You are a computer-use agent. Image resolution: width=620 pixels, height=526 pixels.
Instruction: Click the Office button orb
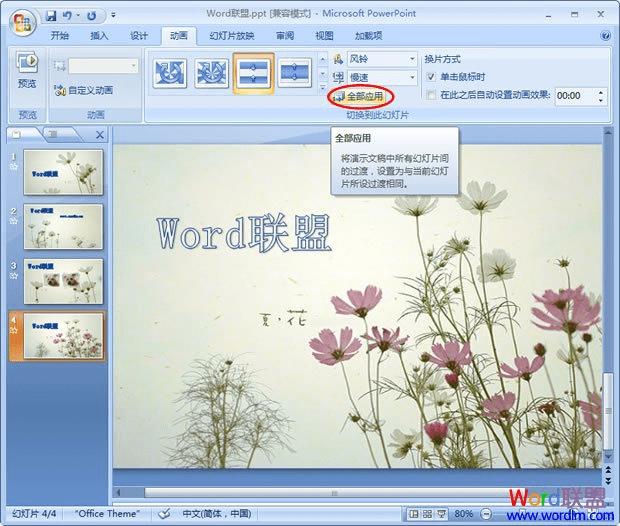tap(23, 22)
